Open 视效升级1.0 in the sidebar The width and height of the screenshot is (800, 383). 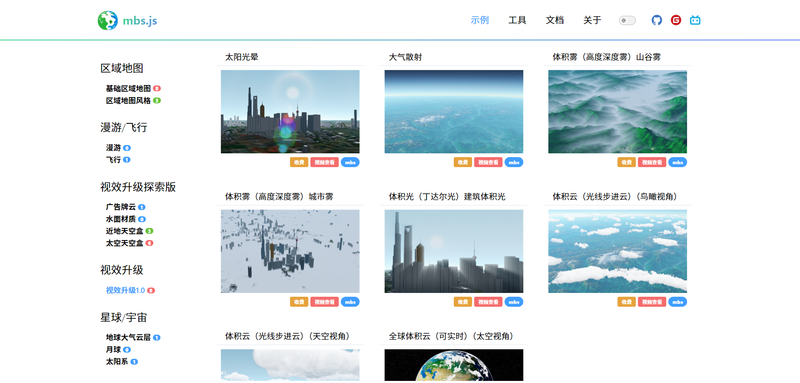pyautogui.click(x=126, y=290)
